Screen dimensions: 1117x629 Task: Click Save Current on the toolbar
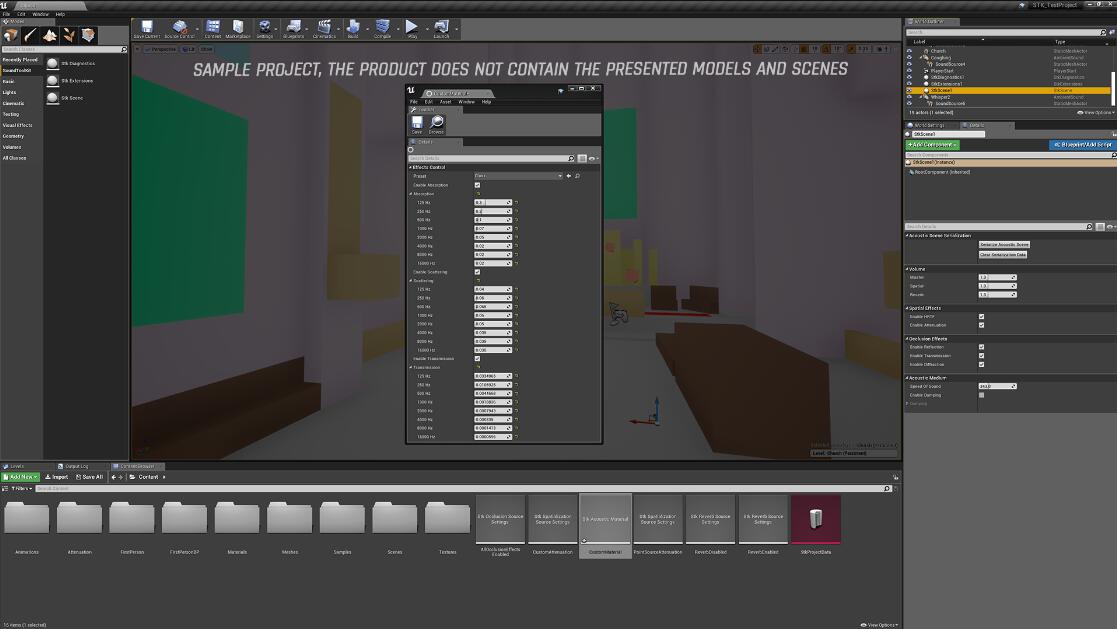pos(146,27)
